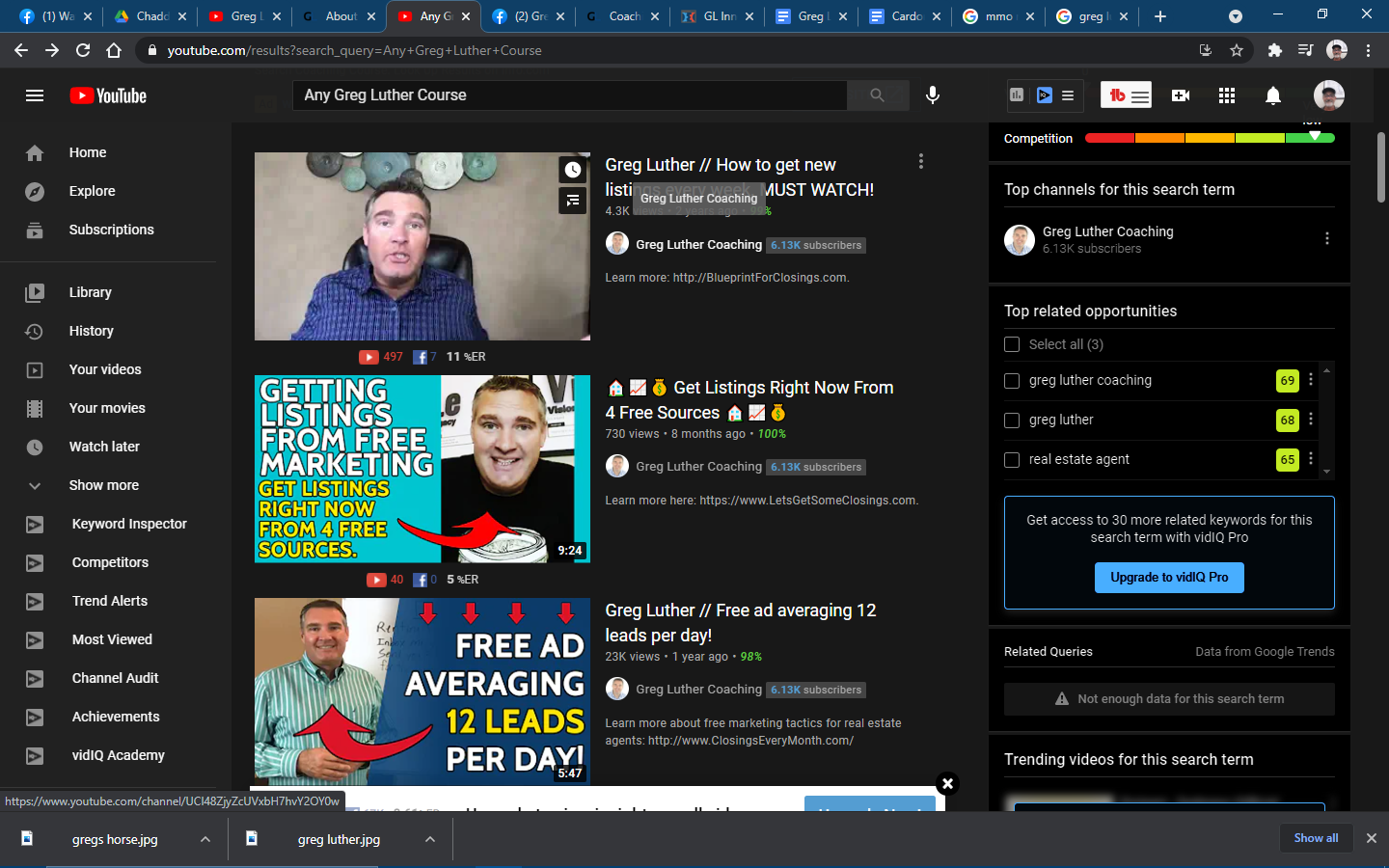
Task: Open YouTube notifications bell
Action: pos(1272,95)
